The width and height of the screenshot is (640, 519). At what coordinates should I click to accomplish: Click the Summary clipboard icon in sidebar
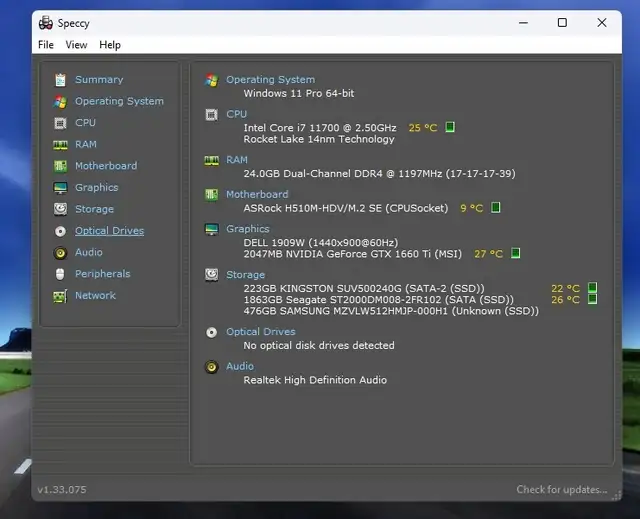[60, 80]
